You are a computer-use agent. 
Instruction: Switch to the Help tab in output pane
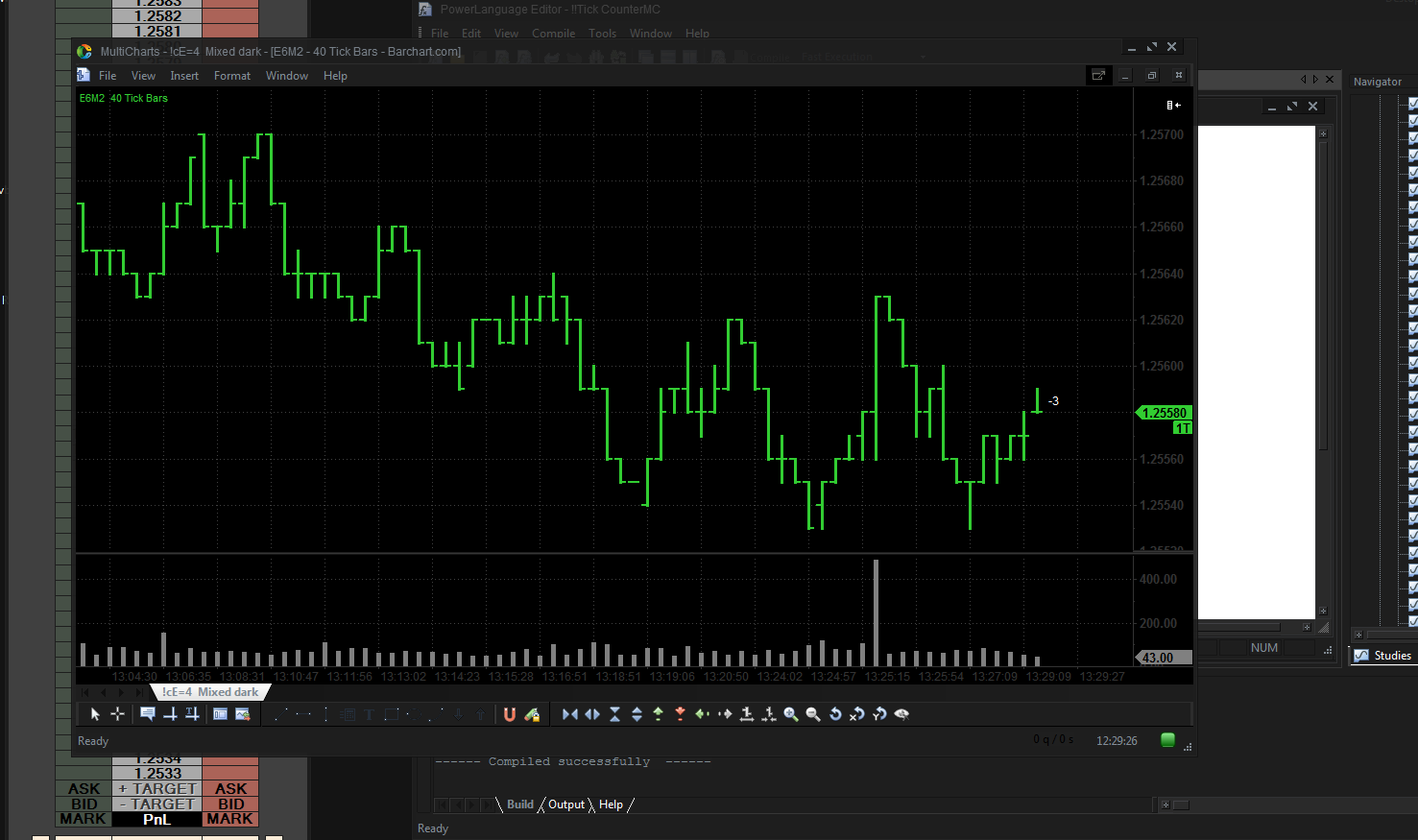point(611,804)
